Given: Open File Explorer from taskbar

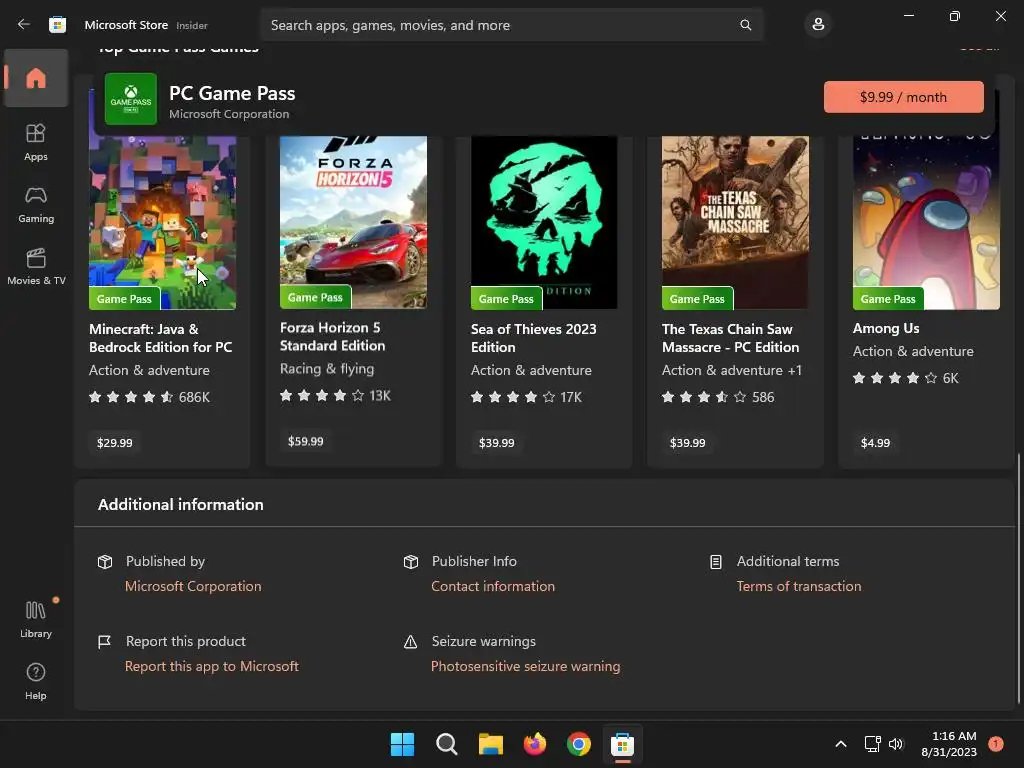Looking at the screenshot, I should point(490,744).
